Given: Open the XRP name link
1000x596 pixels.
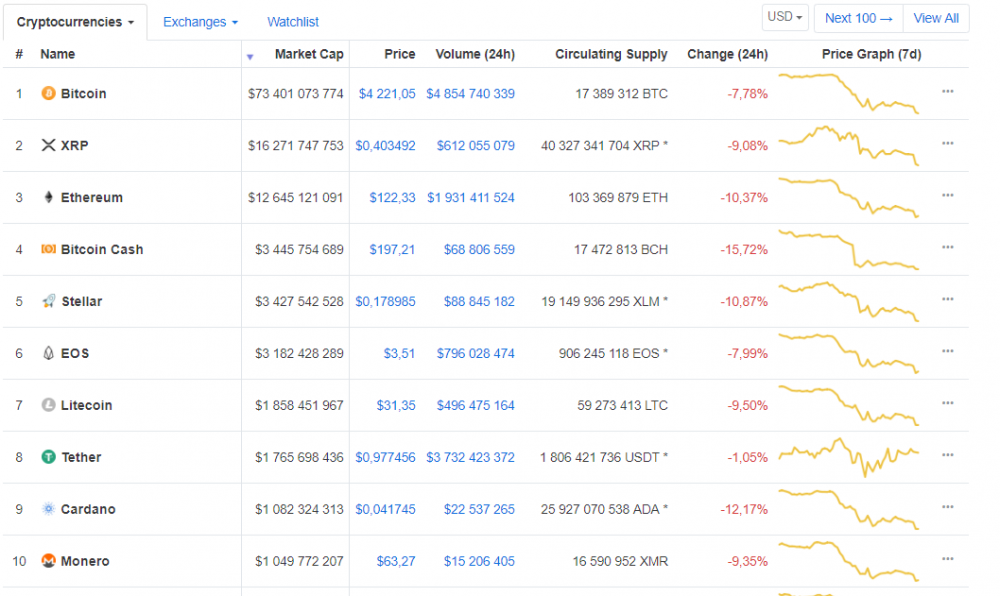Looking at the screenshot, I should [x=75, y=145].
